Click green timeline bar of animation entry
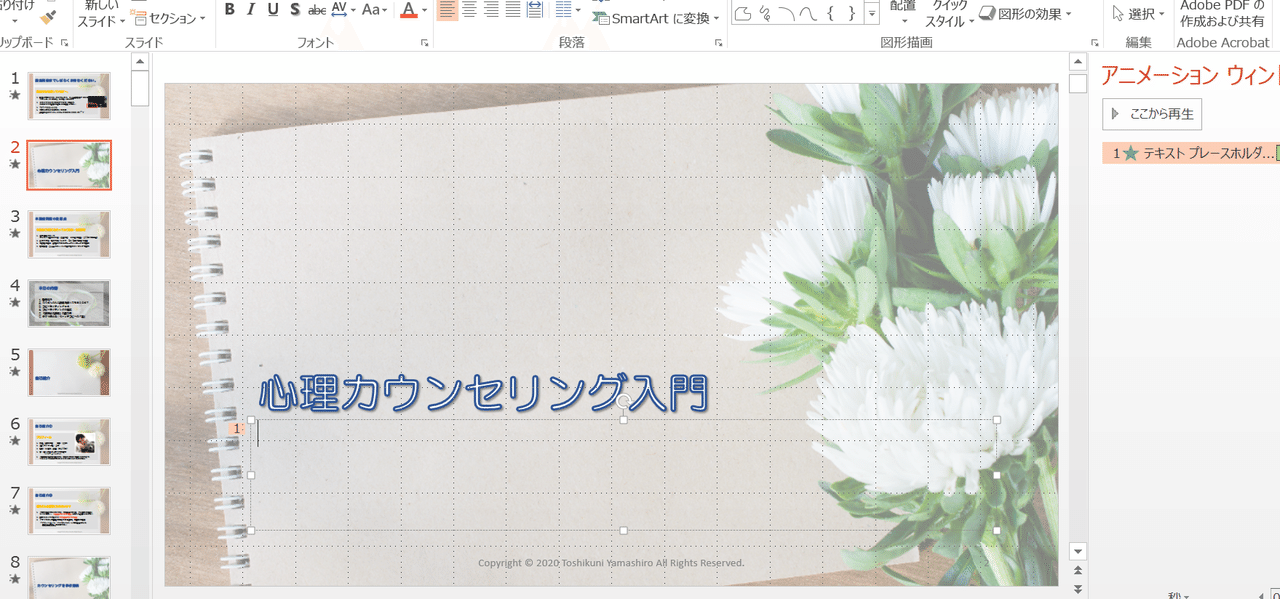 click(1277, 153)
